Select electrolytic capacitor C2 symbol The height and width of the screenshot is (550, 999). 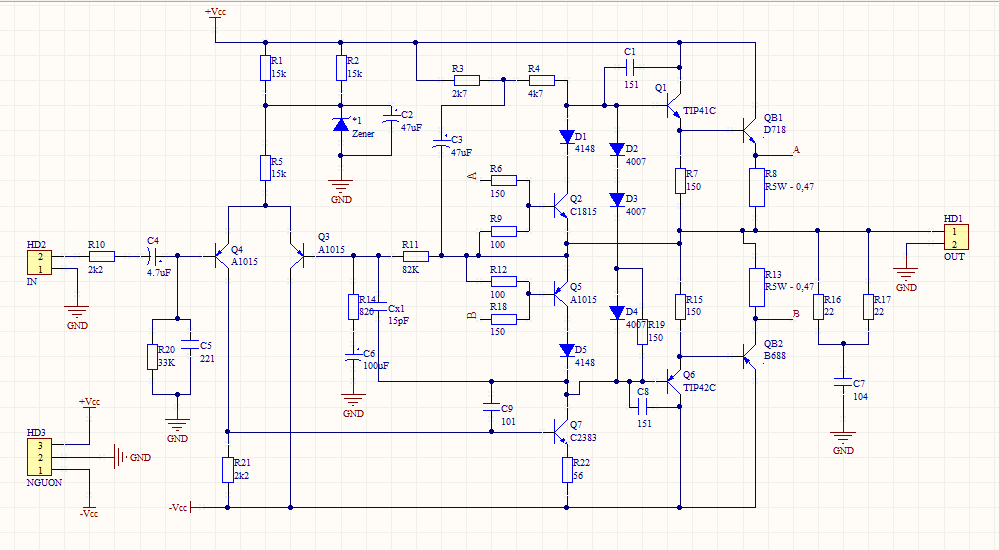(x=391, y=118)
